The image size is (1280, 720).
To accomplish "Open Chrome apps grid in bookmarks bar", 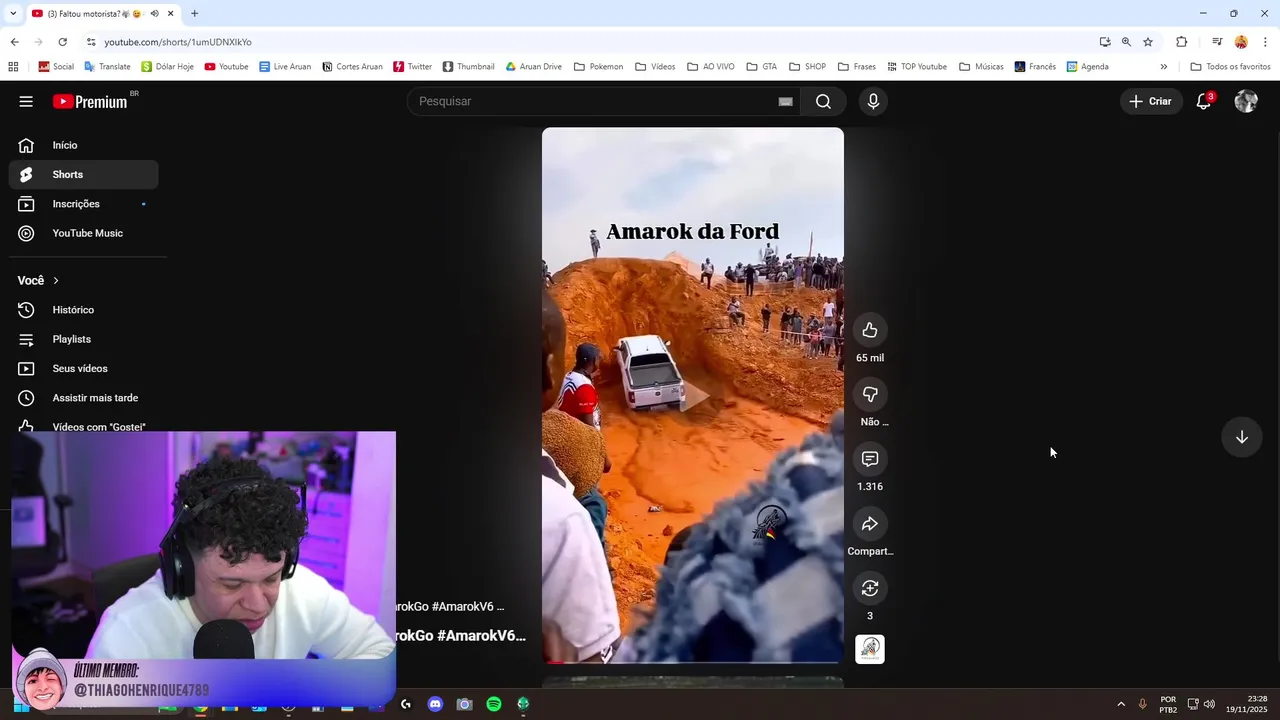I will point(13,67).
